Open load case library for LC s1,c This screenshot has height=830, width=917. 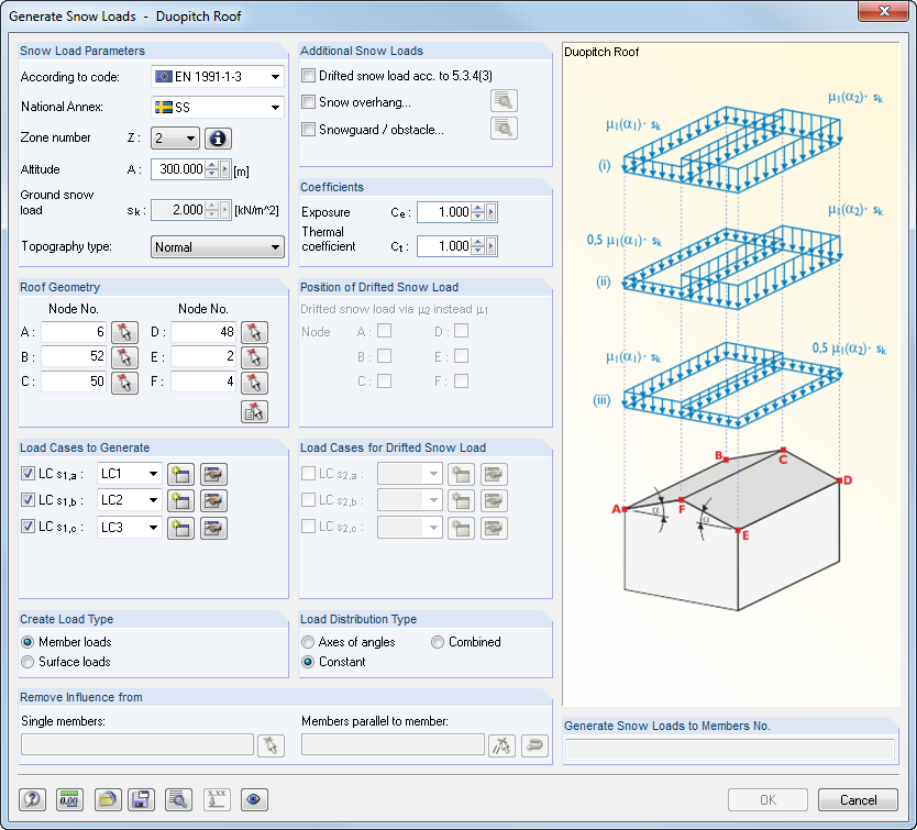pos(213,528)
